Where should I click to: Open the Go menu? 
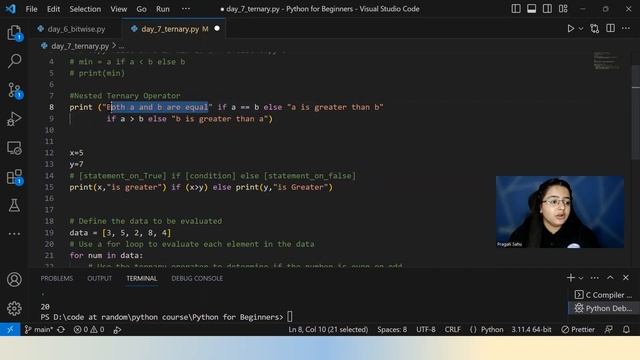[x=141, y=9]
